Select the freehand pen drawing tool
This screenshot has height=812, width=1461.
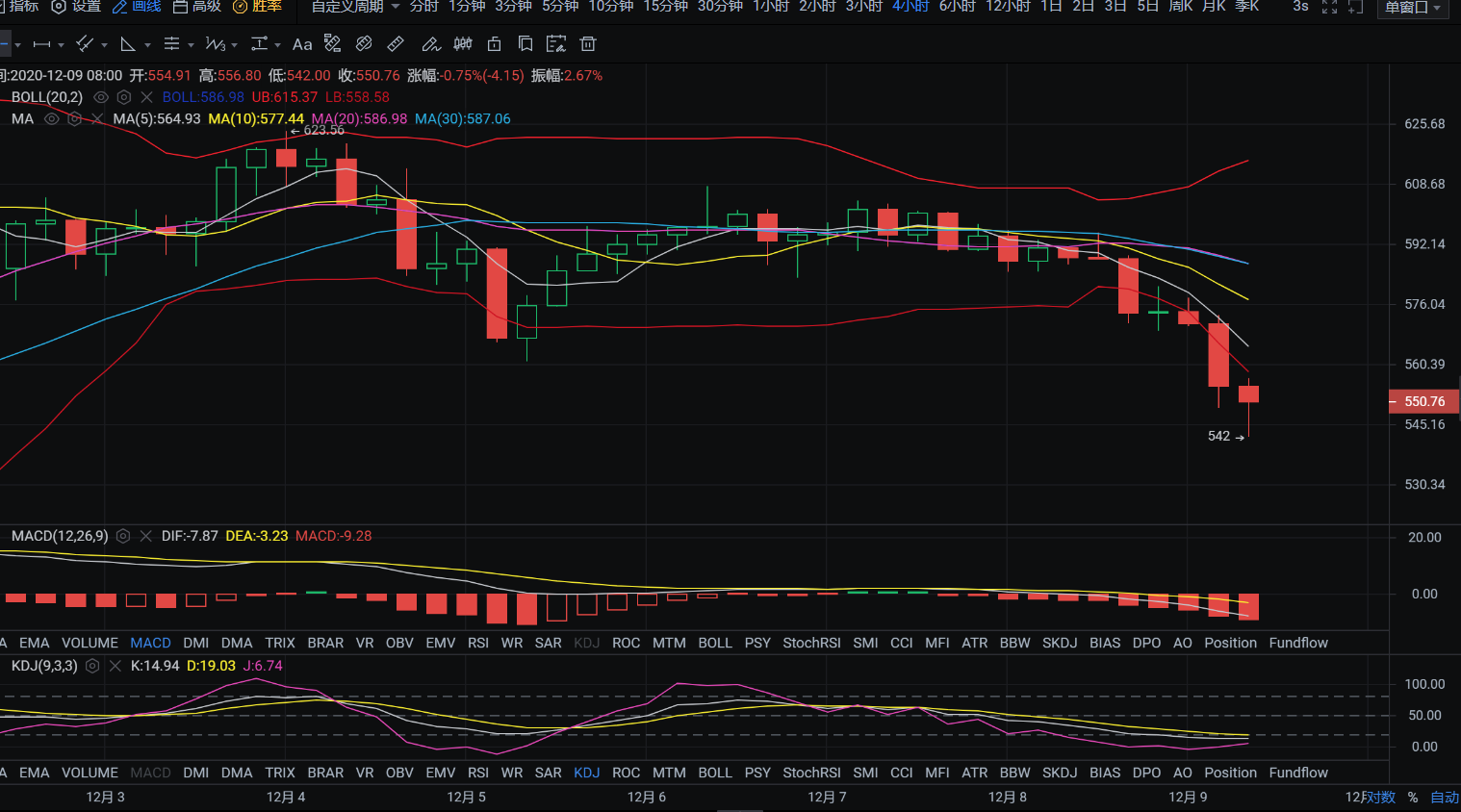[x=430, y=44]
